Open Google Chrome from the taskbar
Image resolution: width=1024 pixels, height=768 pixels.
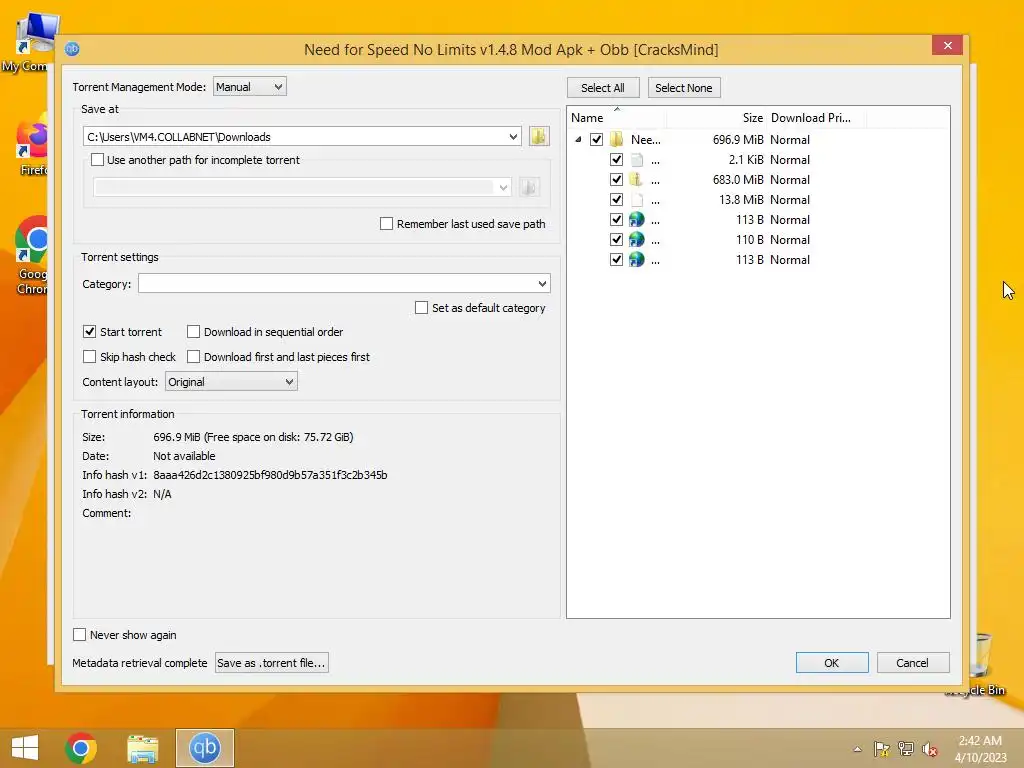[x=81, y=748]
